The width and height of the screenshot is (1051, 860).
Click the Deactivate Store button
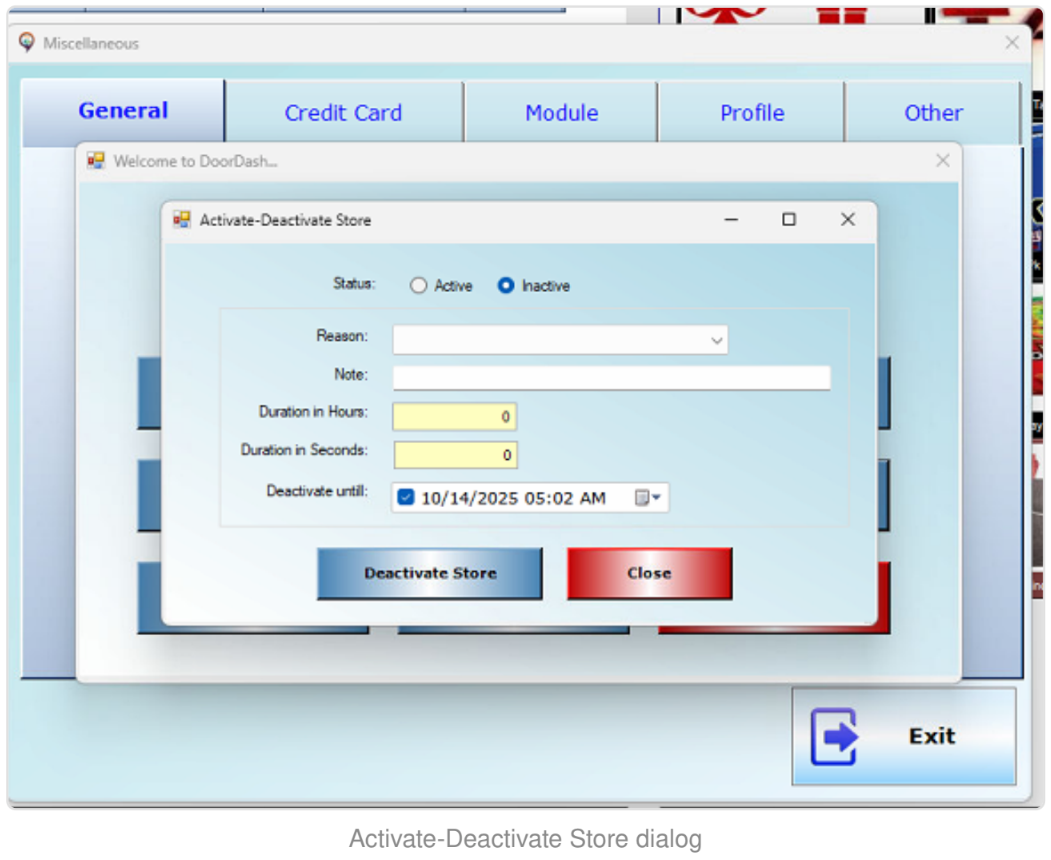(x=430, y=573)
